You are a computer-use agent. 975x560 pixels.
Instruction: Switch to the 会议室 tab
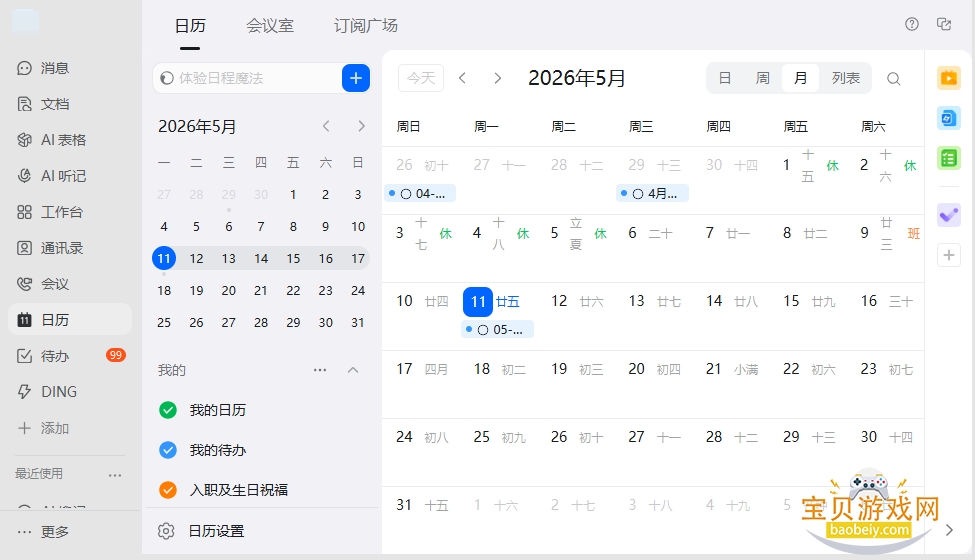tap(270, 25)
